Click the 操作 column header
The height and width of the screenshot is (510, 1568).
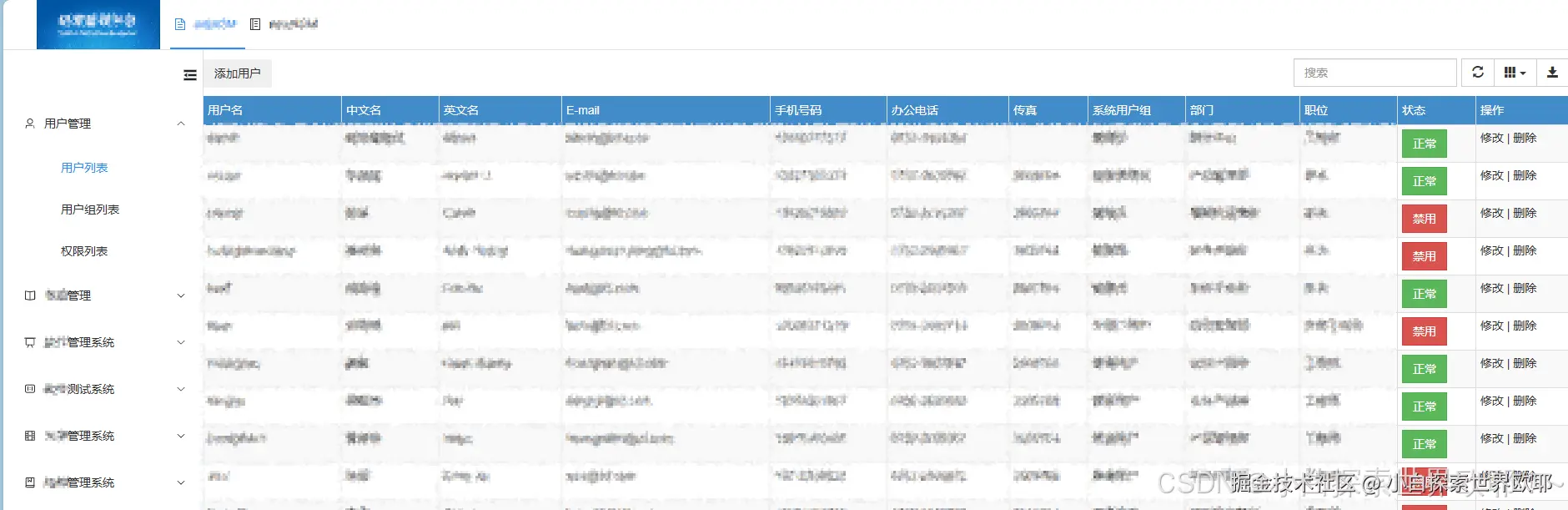pyautogui.click(x=1522, y=110)
